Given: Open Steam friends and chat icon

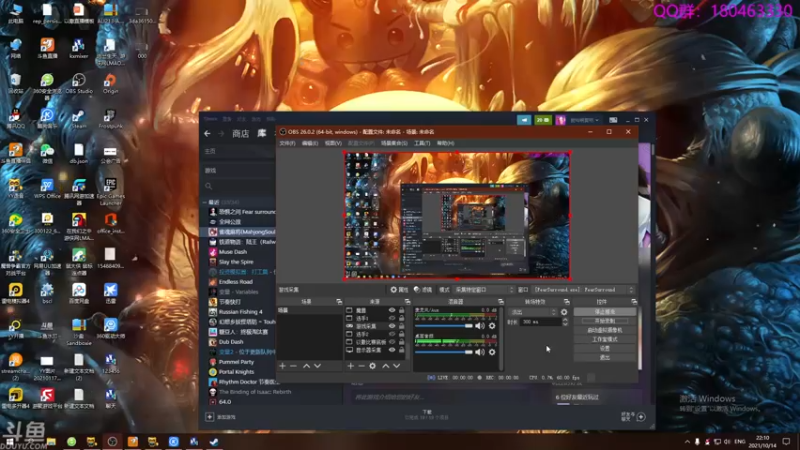Looking at the screenshot, I should coord(641,417).
